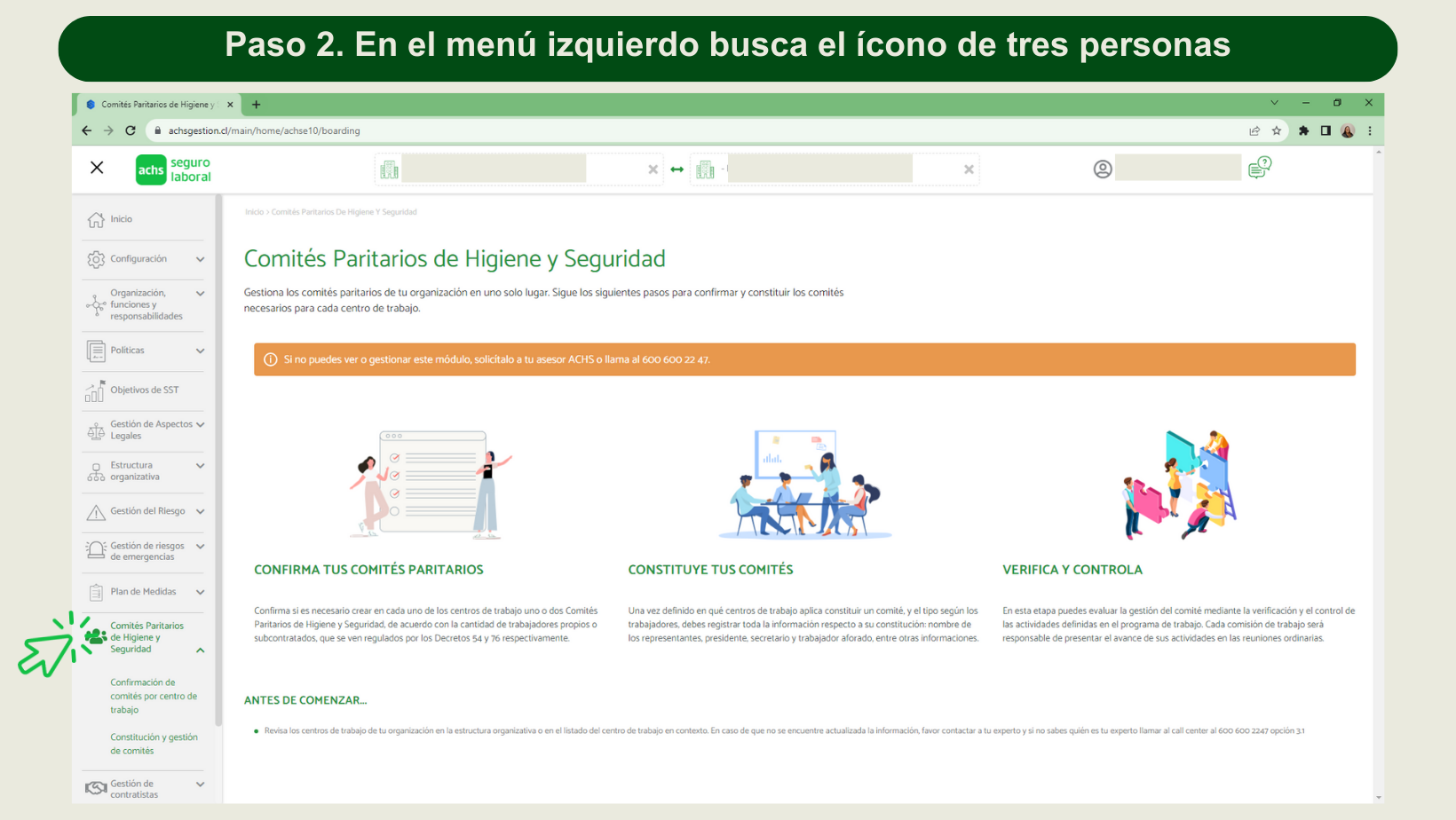Expand the Gestión de Aspectos Legales chevron
Viewport: 1456px width, 820px height.
point(201,424)
